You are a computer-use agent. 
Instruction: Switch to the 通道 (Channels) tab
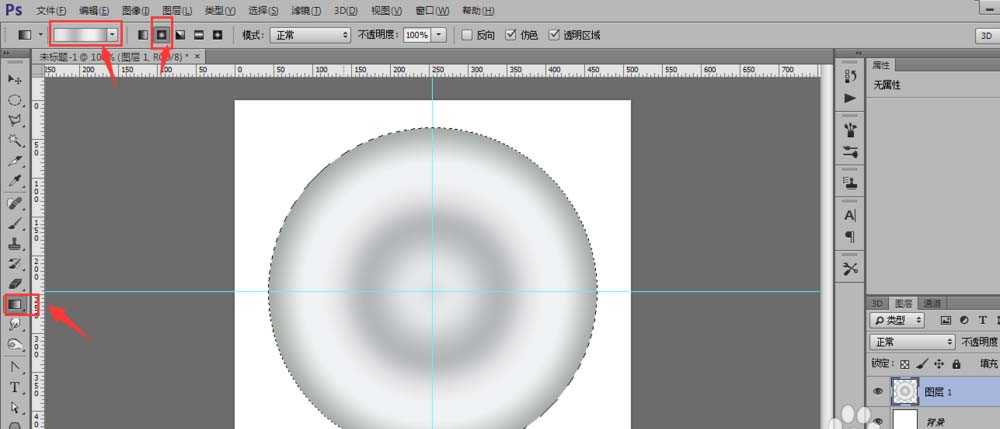pos(932,303)
